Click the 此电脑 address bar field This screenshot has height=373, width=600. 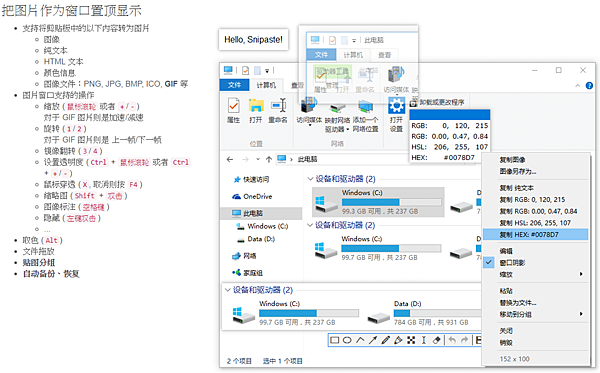point(342,159)
